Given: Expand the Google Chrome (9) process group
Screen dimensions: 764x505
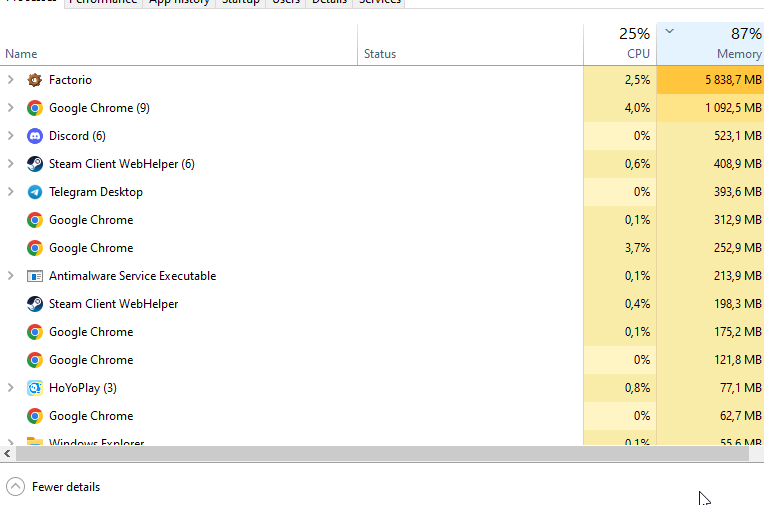Looking at the screenshot, I should tap(10, 108).
